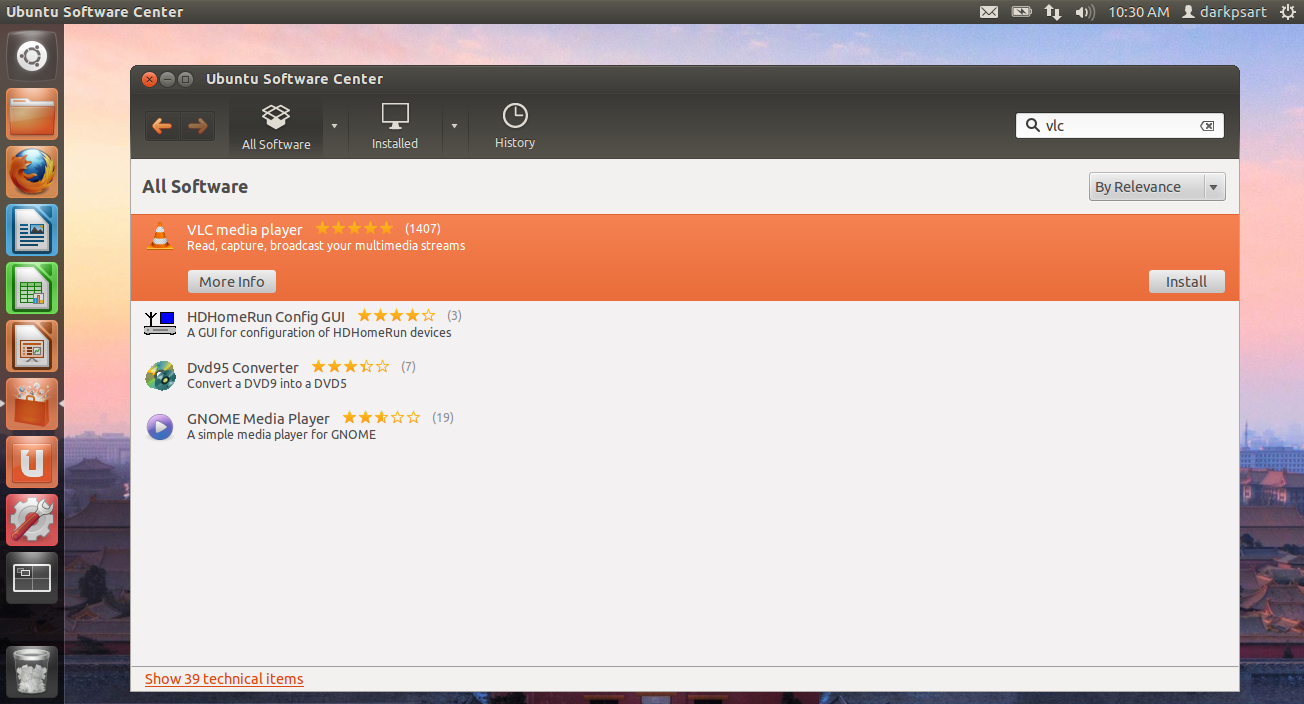Click the HDHomeRun Config GUI icon
Screen dimensions: 1304x704
pyautogui.click(x=160, y=324)
